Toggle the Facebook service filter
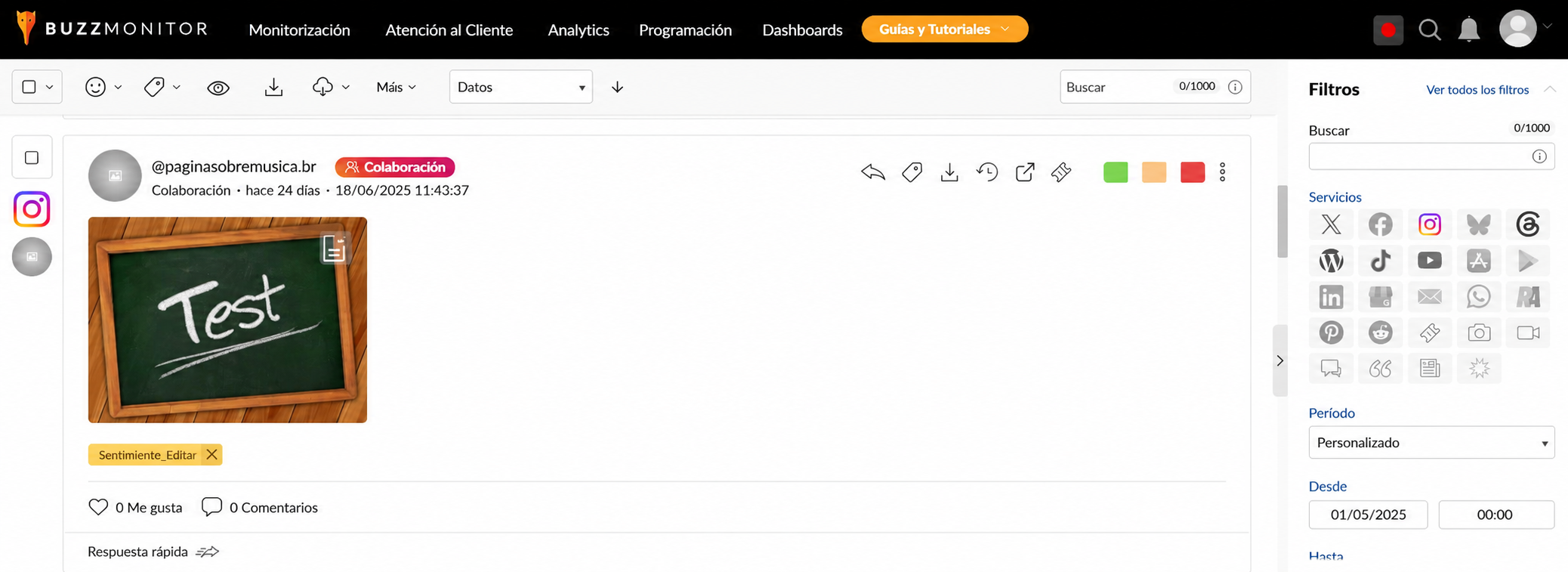Viewport: 1568px width, 572px height. [1380, 224]
